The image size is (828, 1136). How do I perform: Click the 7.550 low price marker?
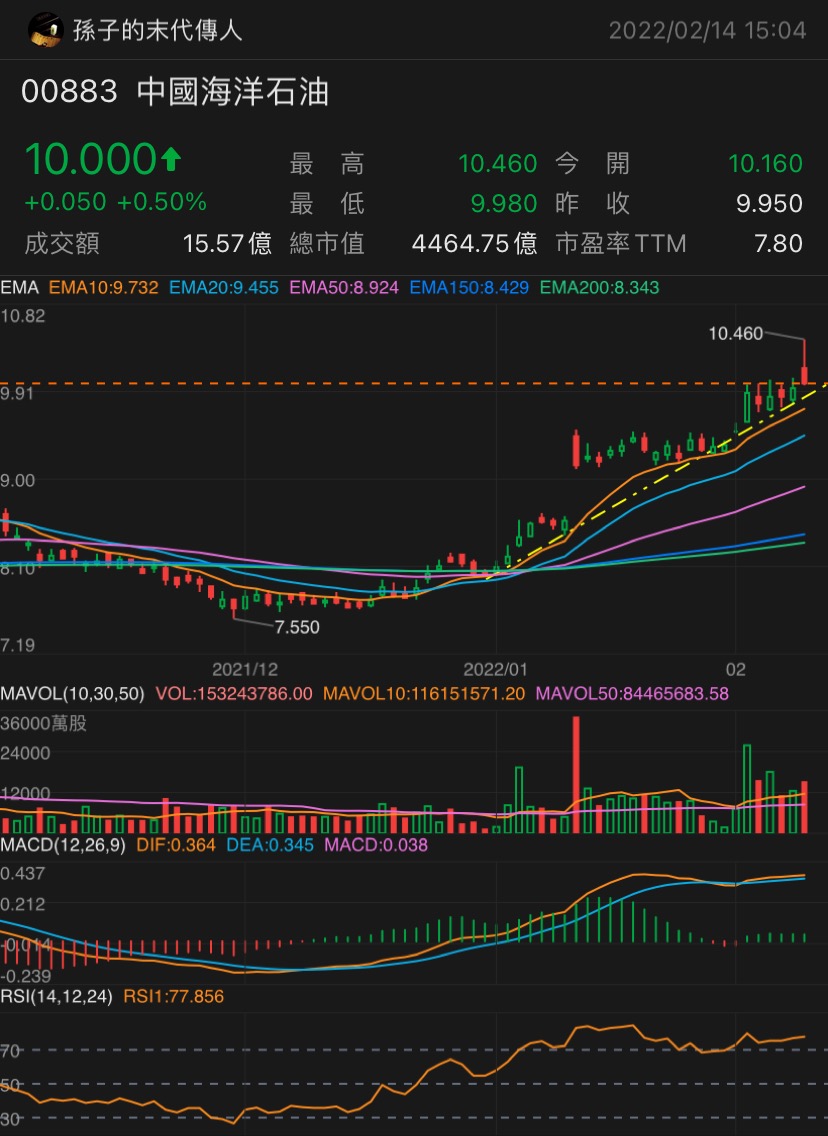click(297, 627)
